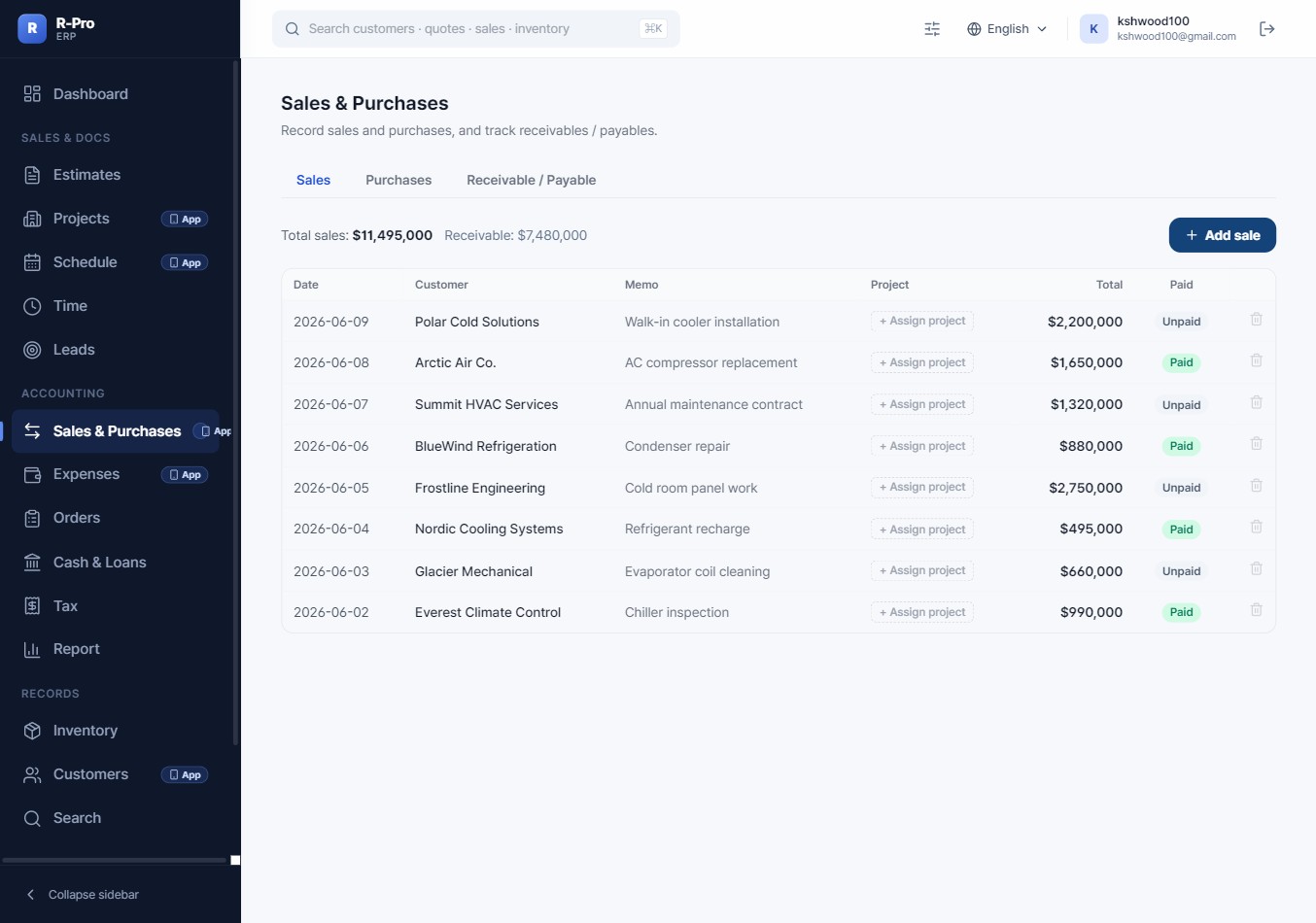Toggle Paid status for Arctic Air Co.
This screenshot has height=923, width=1316.
click(1181, 362)
